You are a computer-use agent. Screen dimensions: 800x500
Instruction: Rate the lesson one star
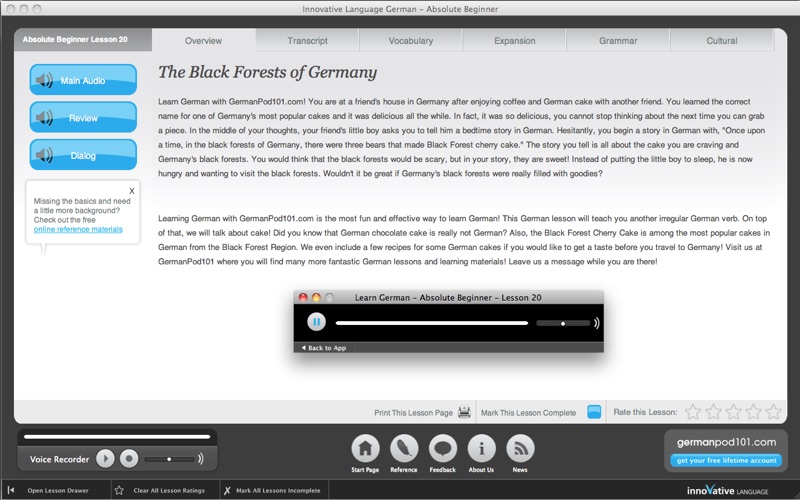(x=692, y=411)
